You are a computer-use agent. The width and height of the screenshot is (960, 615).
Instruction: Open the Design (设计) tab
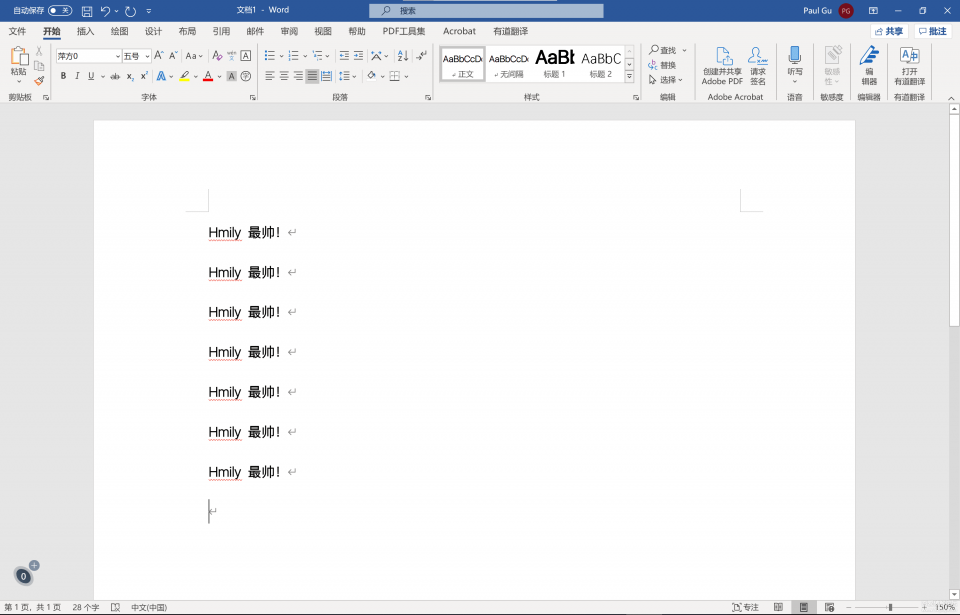153,31
